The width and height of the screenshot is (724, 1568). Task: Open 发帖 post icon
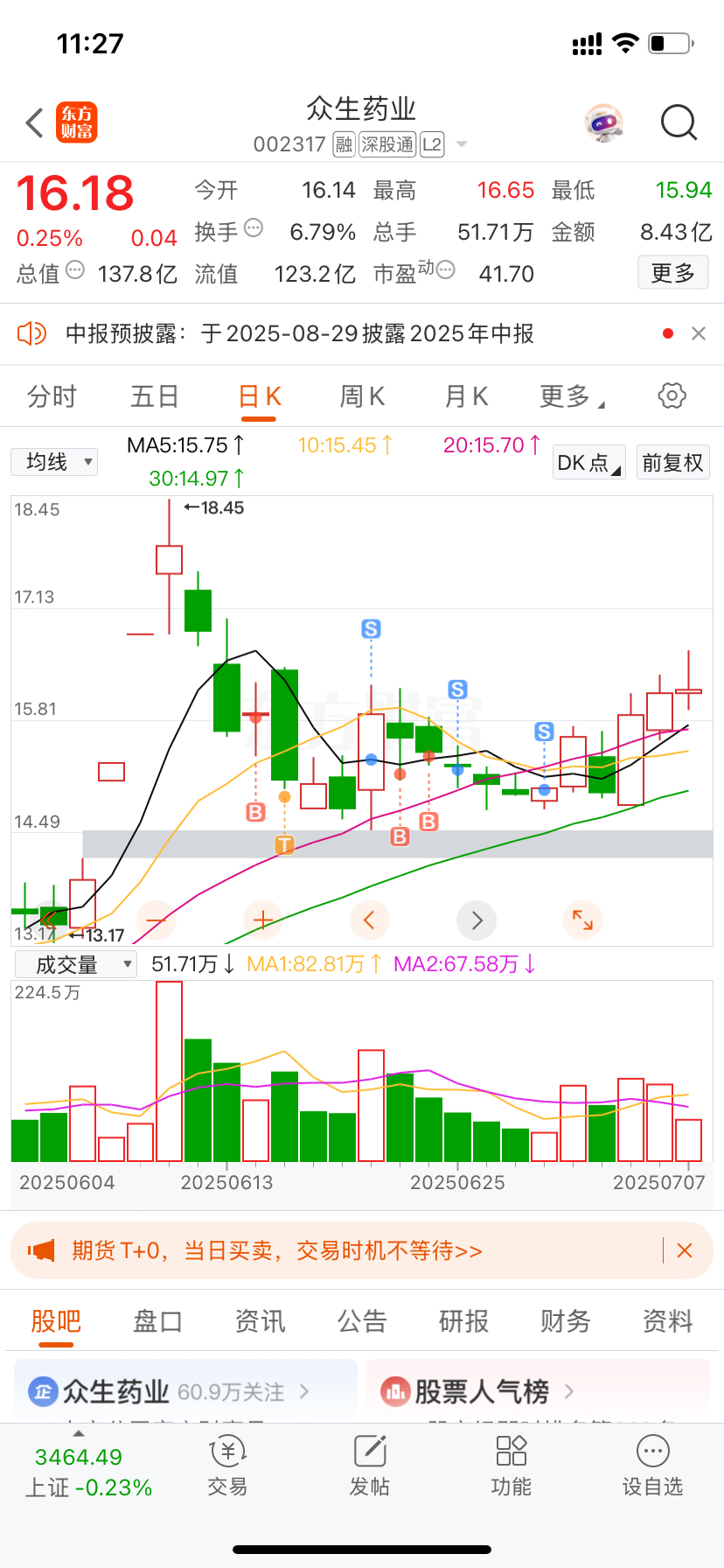[x=370, y=1467]
